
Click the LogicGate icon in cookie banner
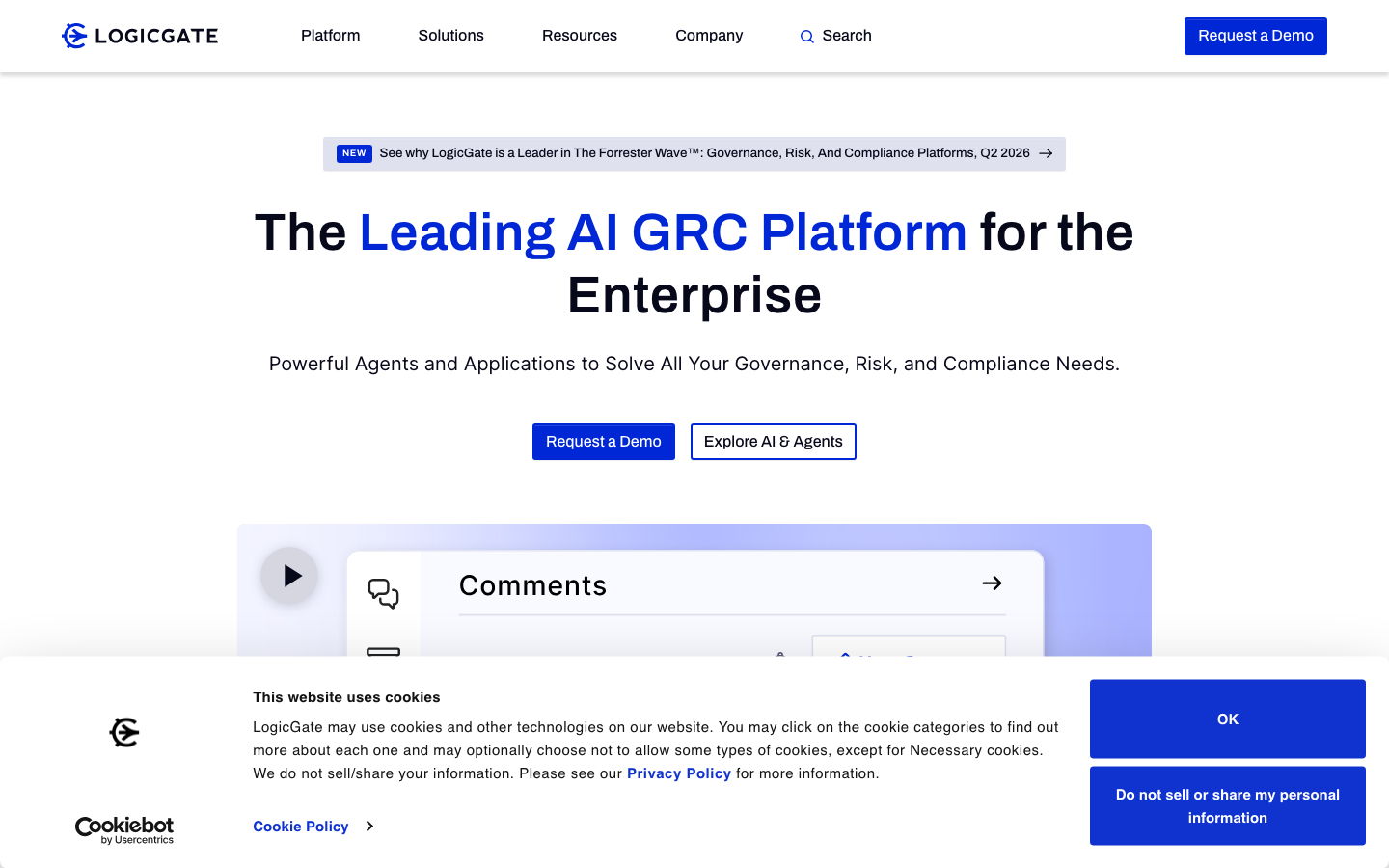coord(124,733)
